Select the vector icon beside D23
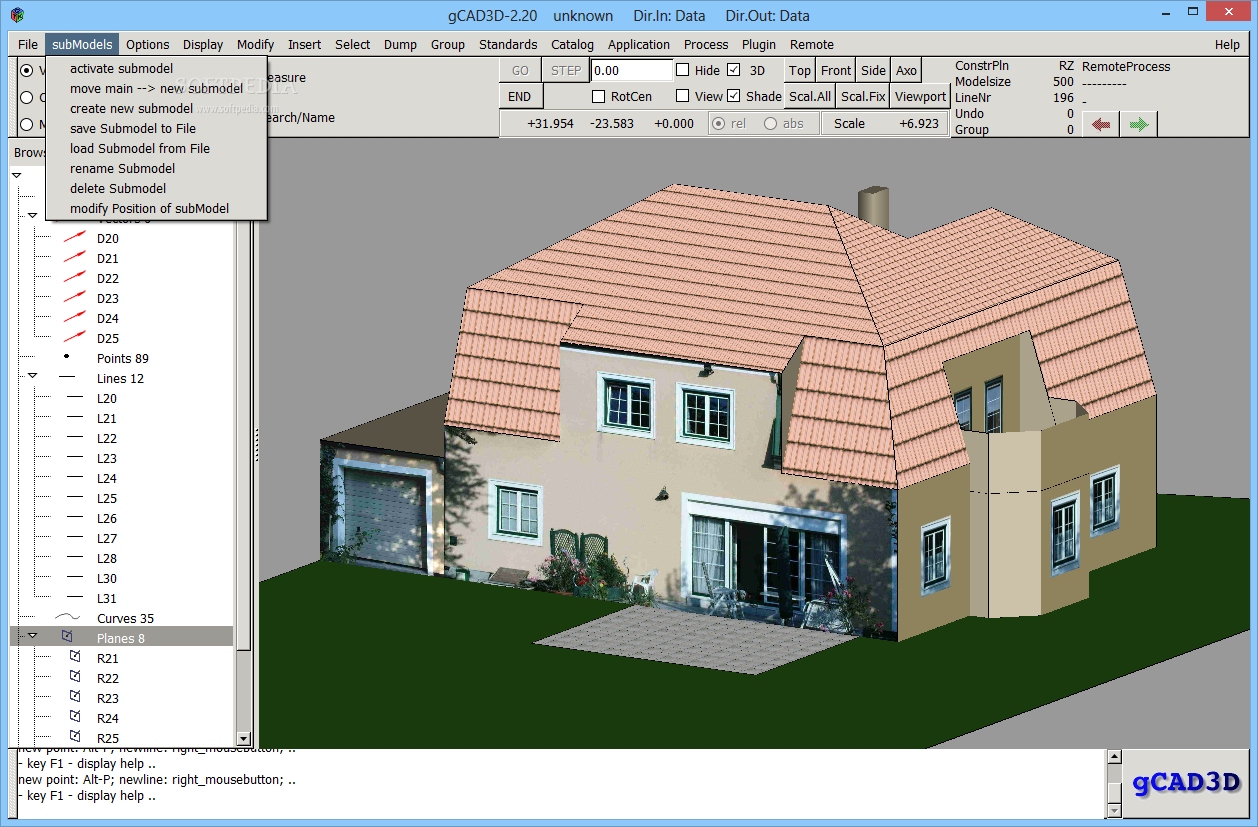1258x827 pixels. [x=75, y=298]
